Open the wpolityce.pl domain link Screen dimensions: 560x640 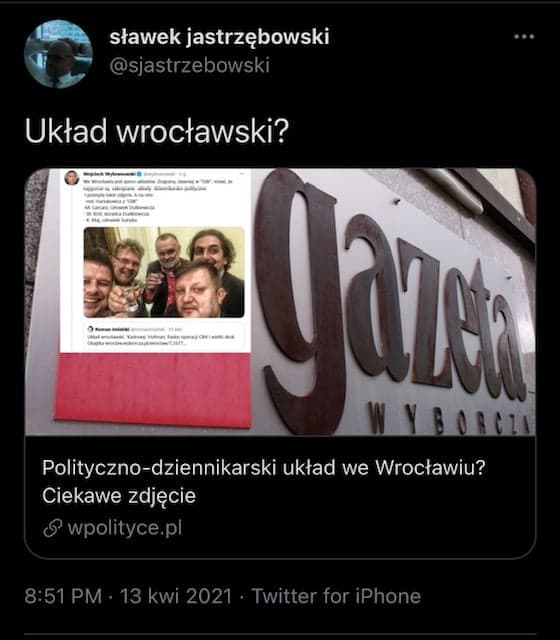pos(125,528)
